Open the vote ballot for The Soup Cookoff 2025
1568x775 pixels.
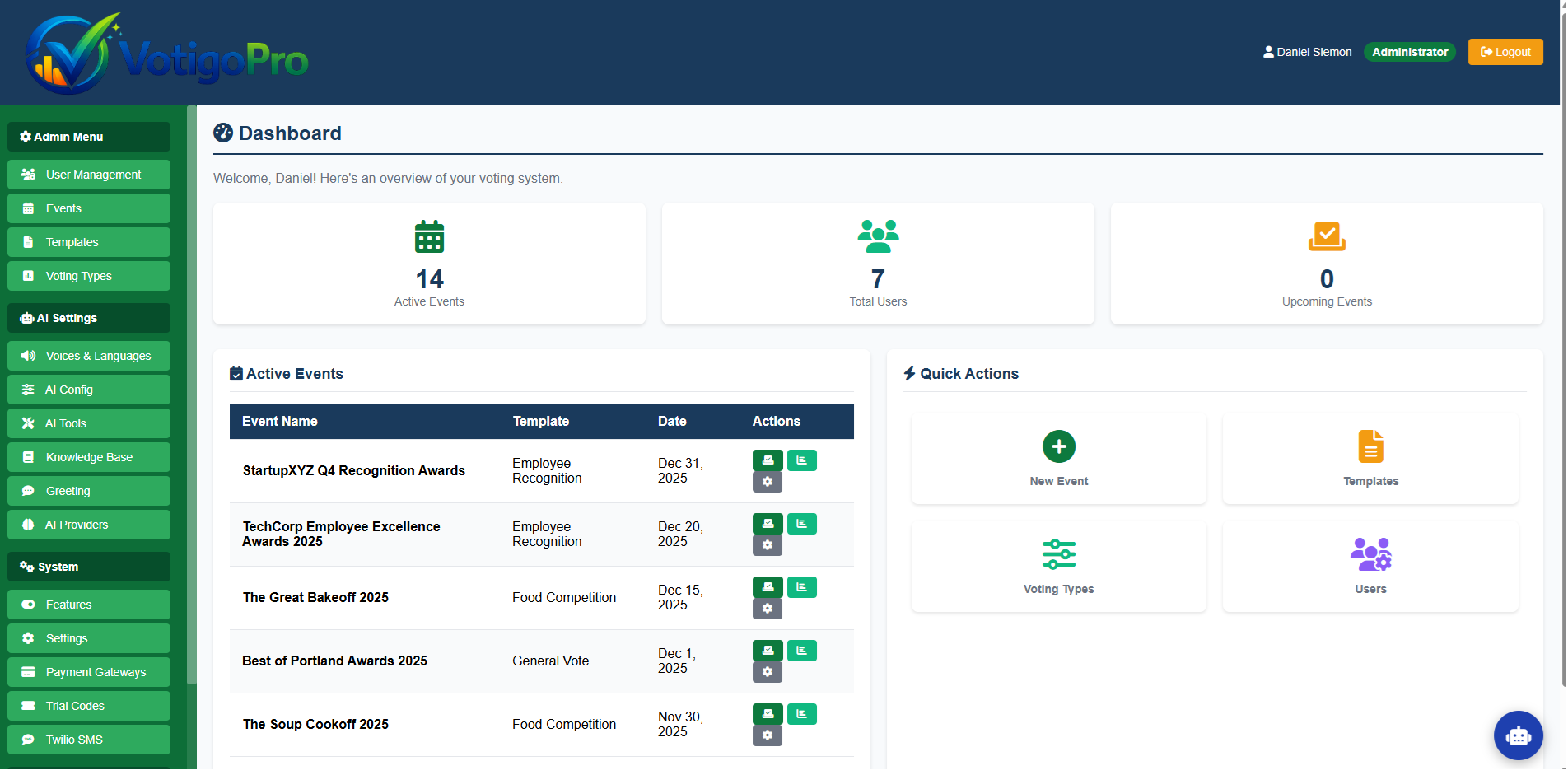coord(767,714)
